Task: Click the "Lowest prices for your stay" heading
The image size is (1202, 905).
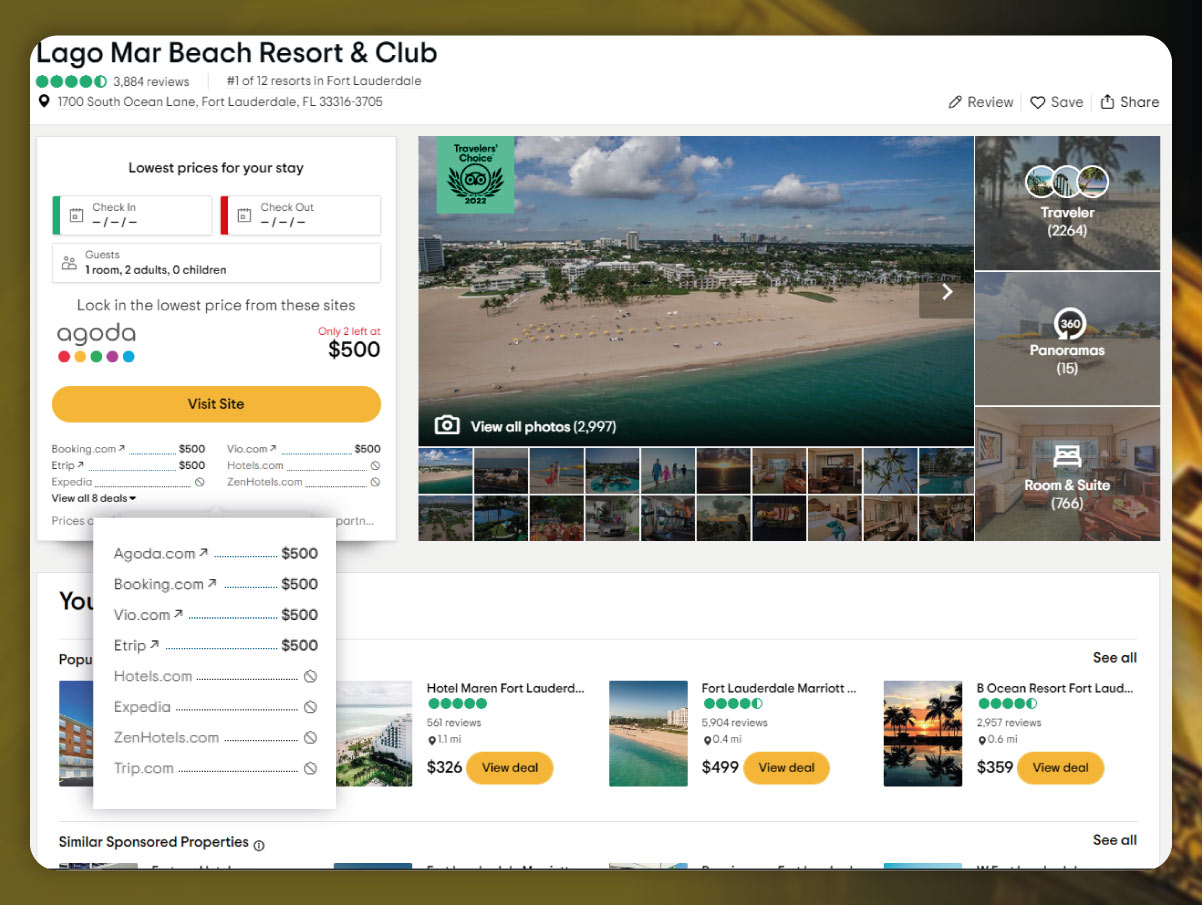Action: (x=216, y=168)
